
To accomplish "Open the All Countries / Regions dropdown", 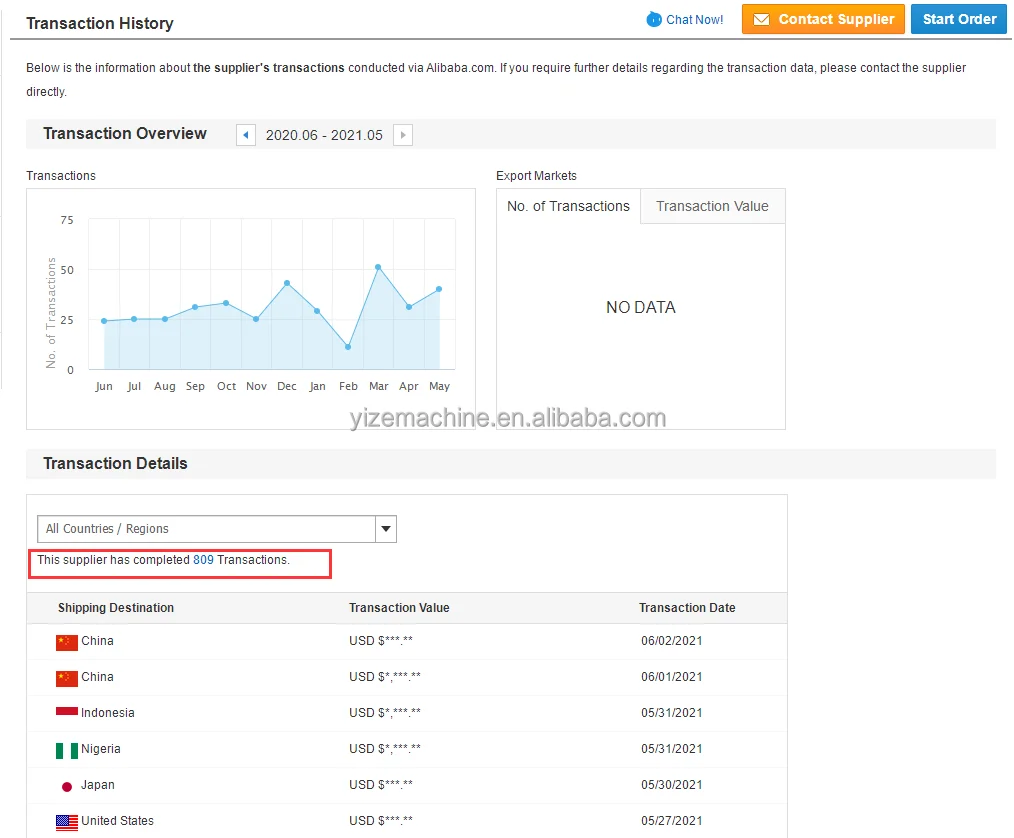I will [x=206, y=529].
